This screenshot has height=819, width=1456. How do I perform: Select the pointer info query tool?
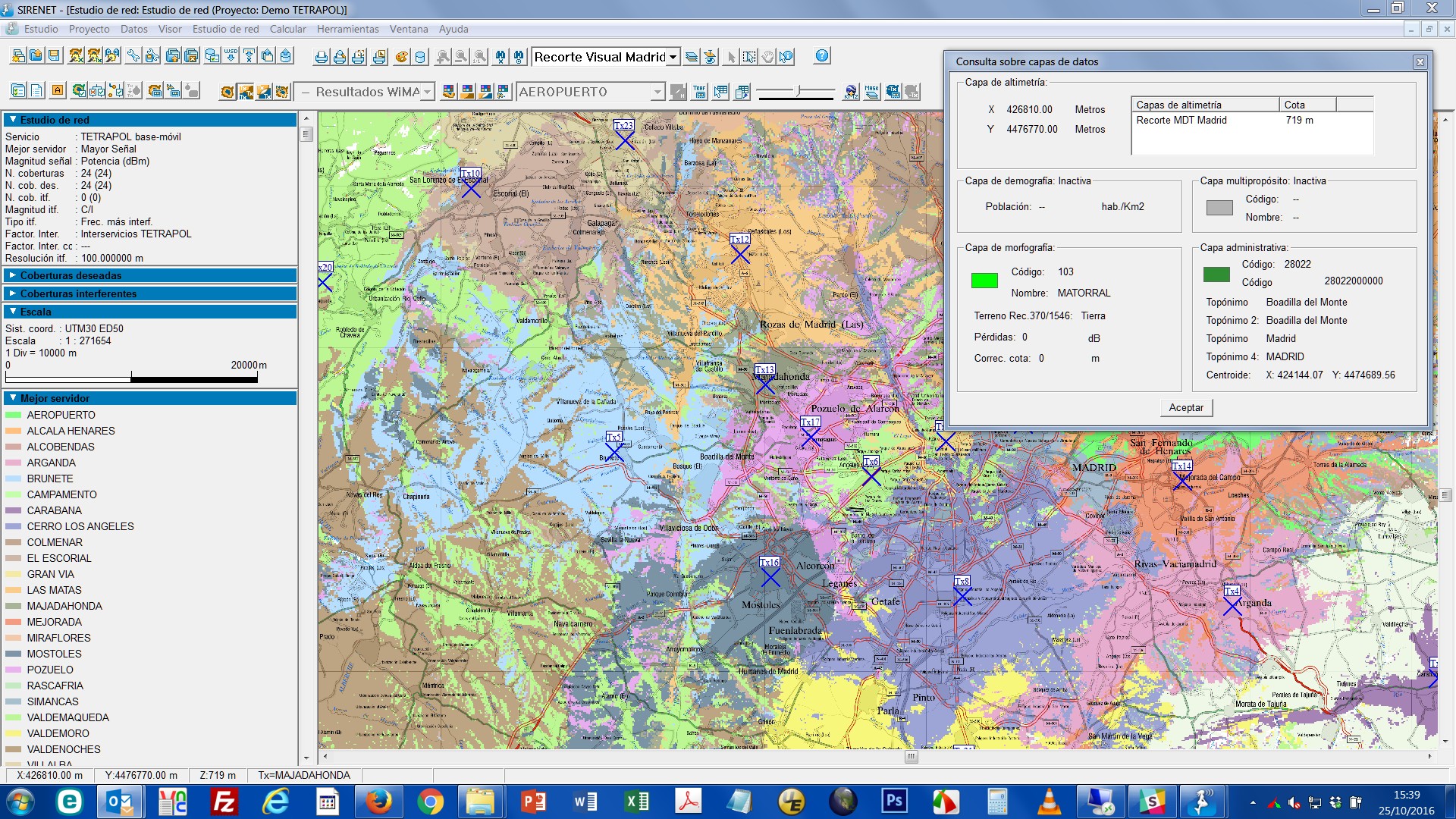[x=786, y=56]
